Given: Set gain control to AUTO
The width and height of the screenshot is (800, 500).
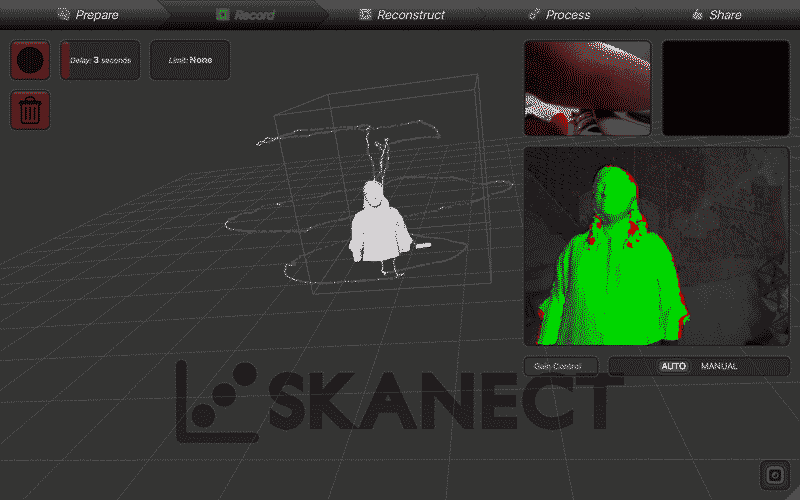Looking at the screenshot, I should (673, 366).
